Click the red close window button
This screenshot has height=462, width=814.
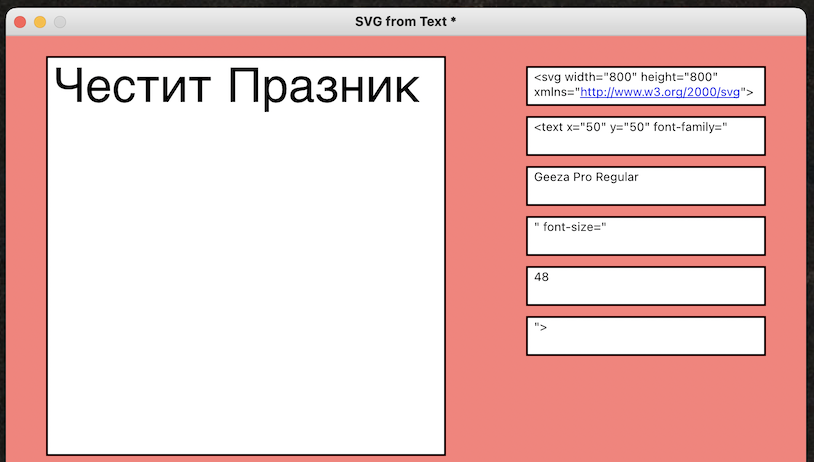[20, 22]
